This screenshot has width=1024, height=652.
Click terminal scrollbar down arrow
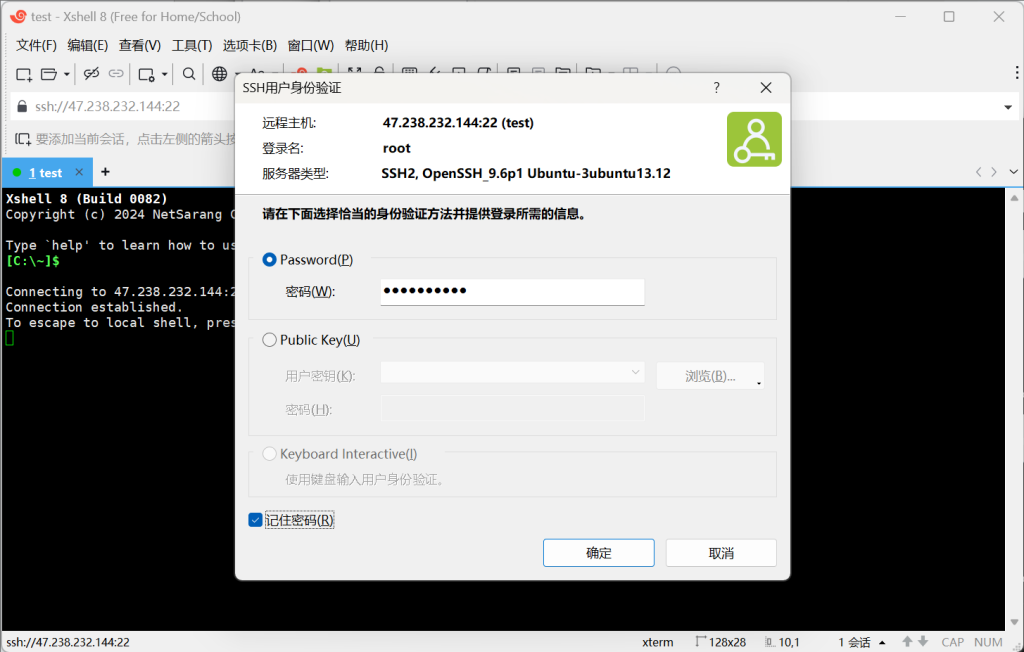click(1014, 622)
